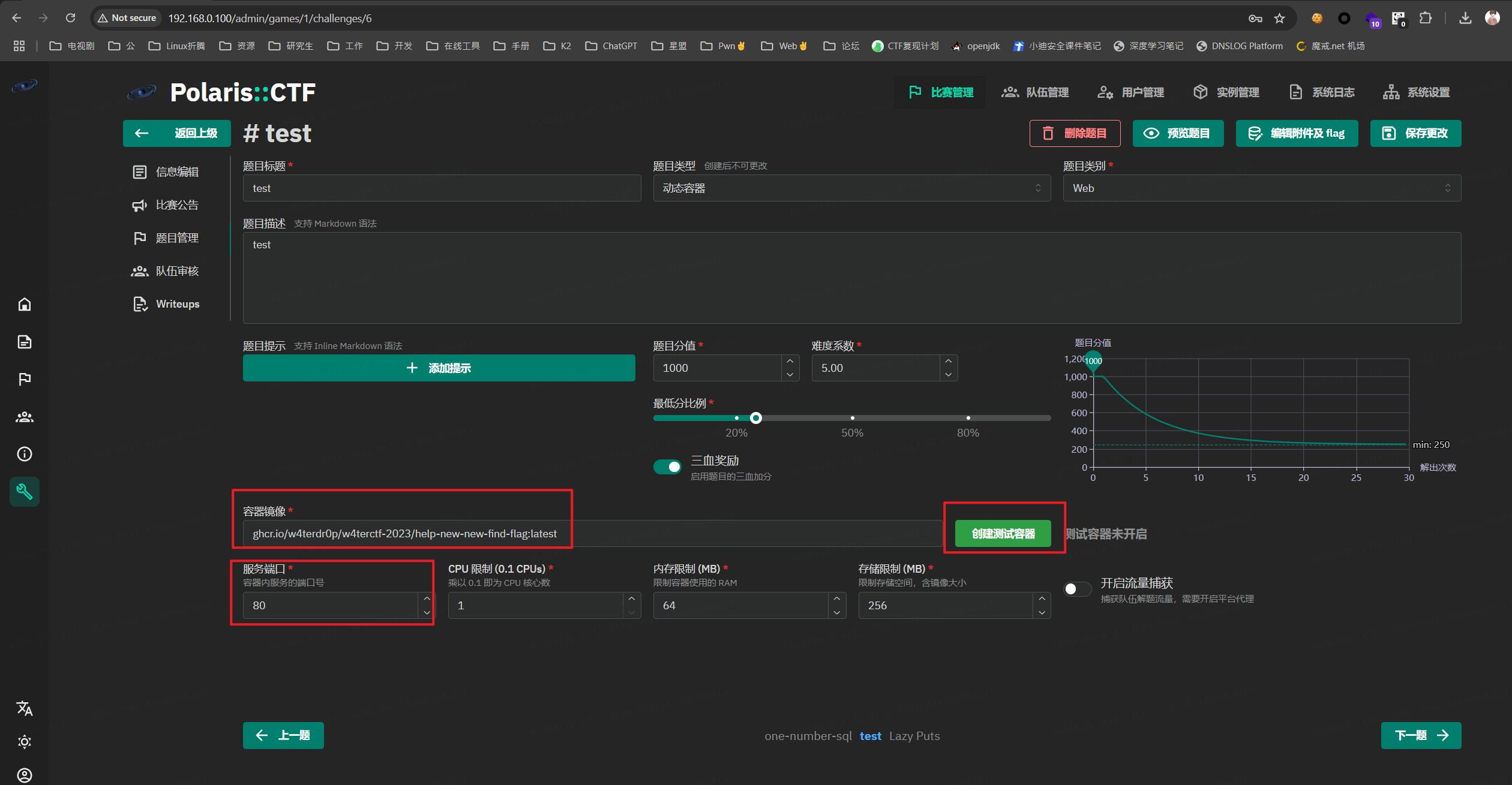Click the 保存更改 save button
The height and width of the screenshot is (785, 1512).
pyautogui.click(x=1415, y=133)
